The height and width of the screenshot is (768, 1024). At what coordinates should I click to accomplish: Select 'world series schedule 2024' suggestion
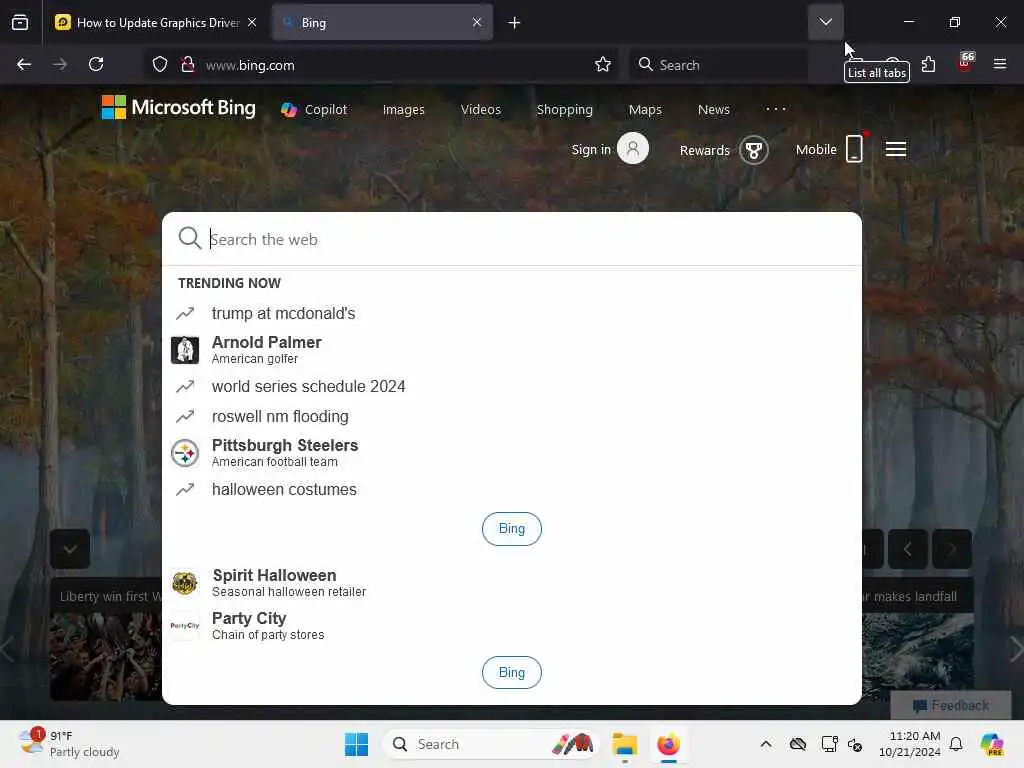[x=512, y=387]
